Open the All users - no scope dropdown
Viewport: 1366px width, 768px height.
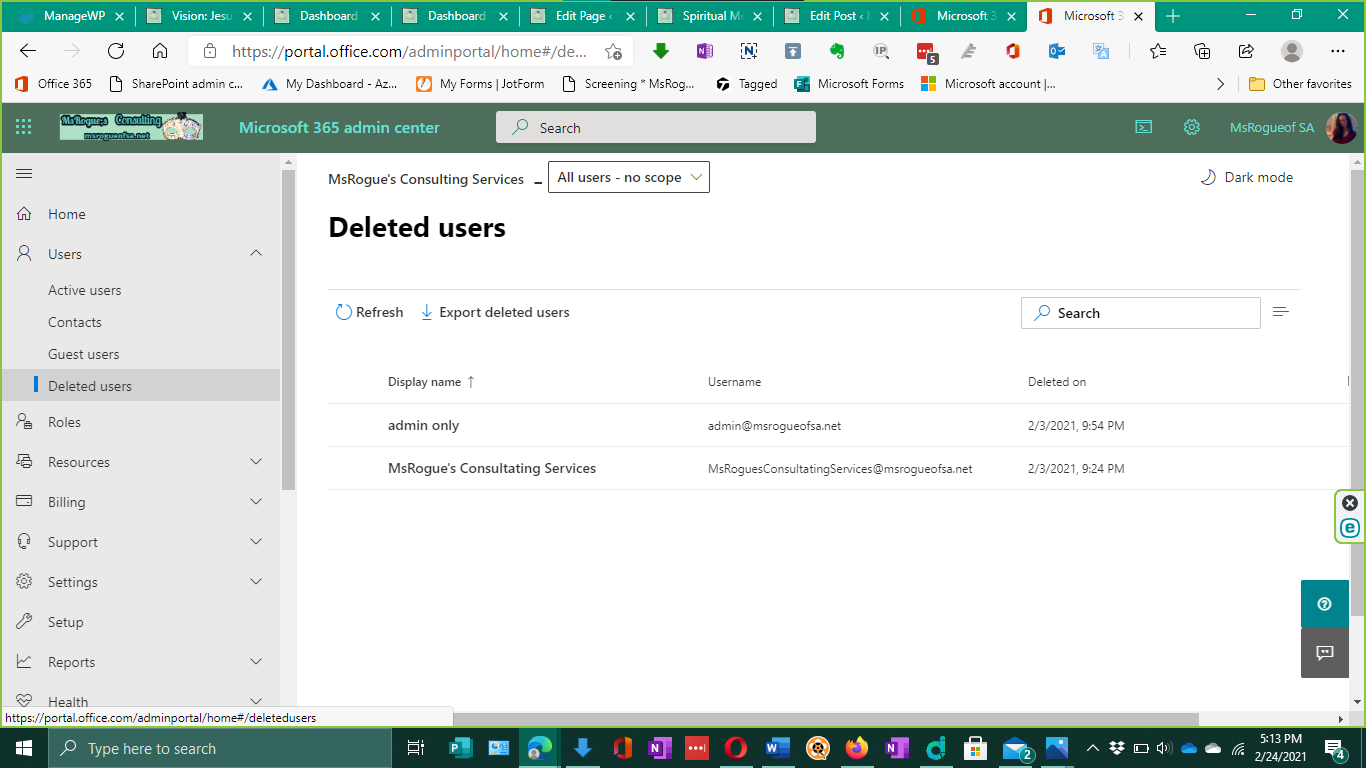(628, 177)
